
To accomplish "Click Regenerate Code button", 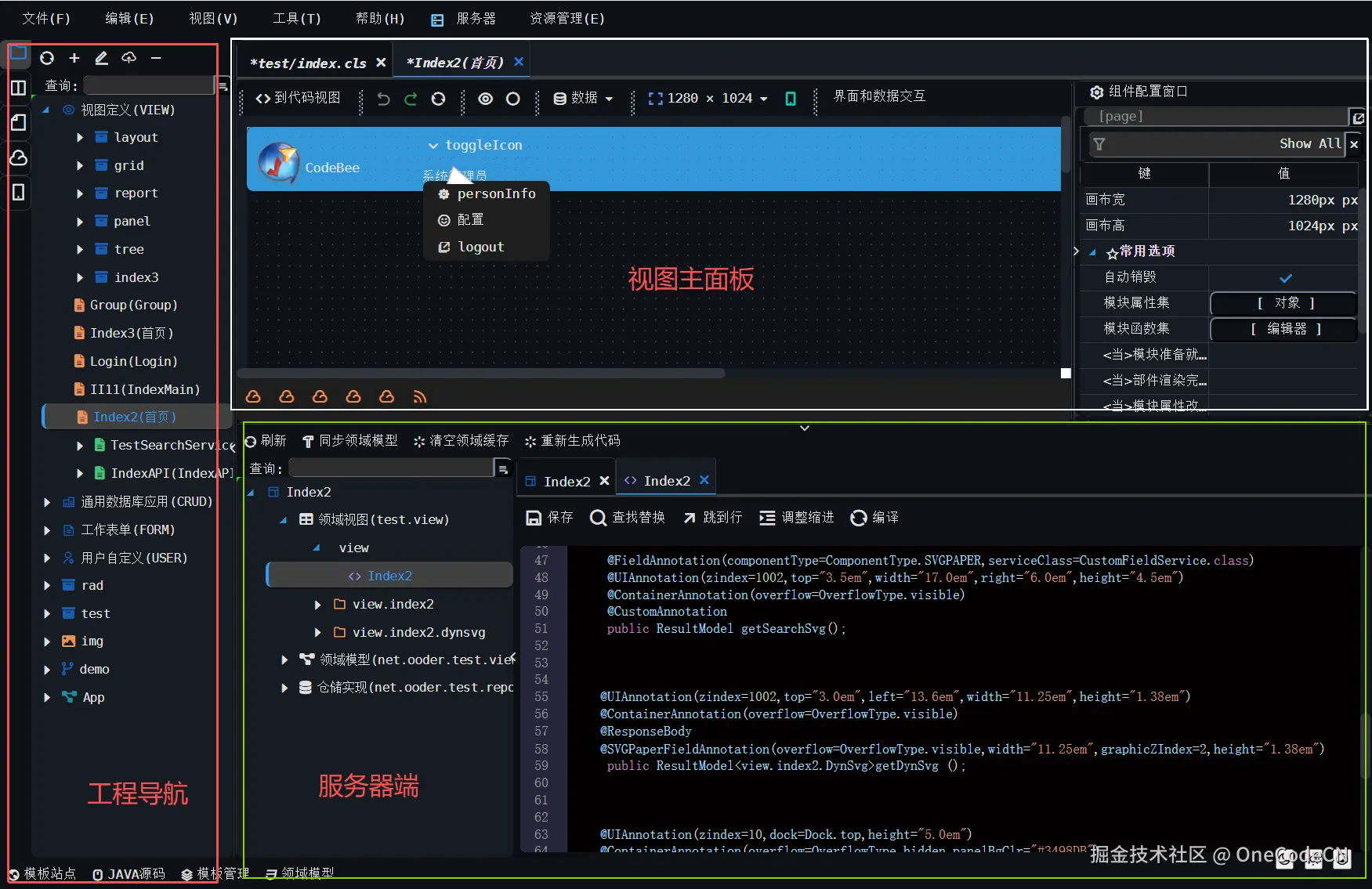I will tap(573, 441).
